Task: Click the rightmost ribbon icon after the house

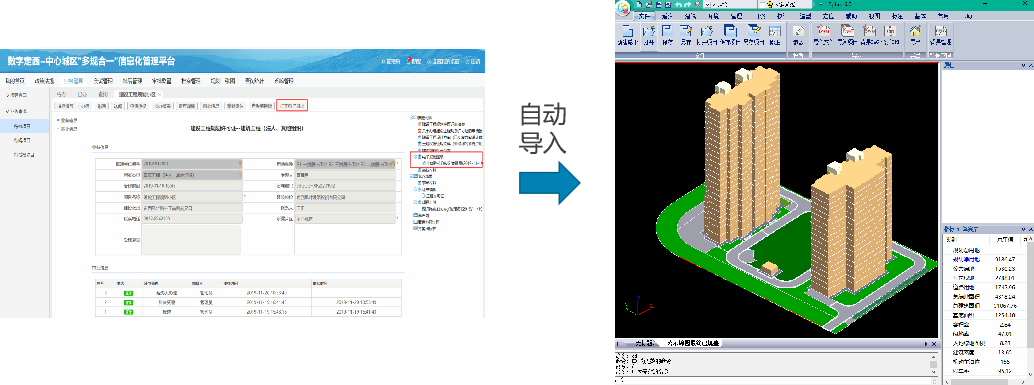Action: (x=942, y=30)
